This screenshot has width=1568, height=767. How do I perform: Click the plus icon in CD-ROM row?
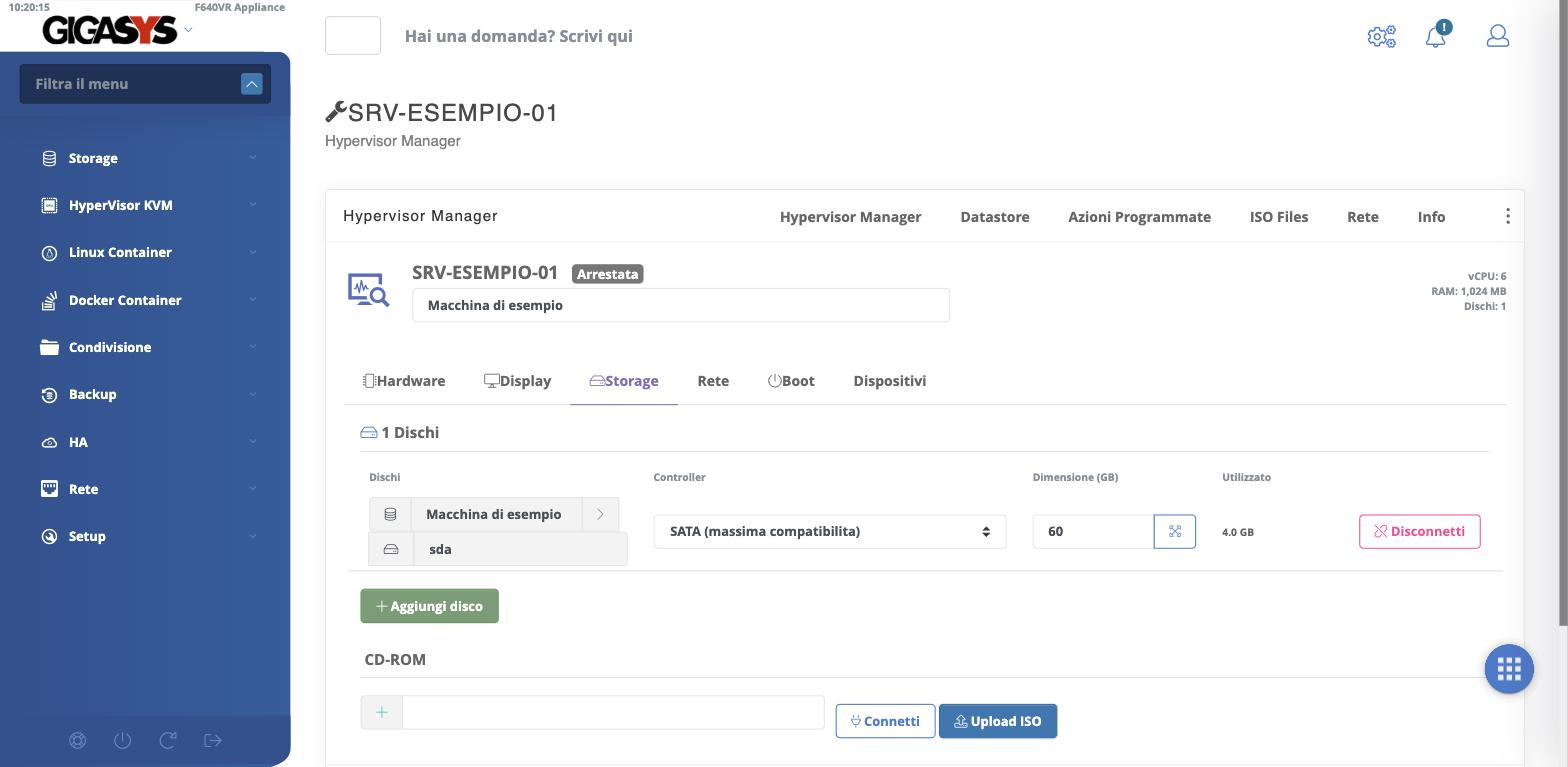pyautogui.click(x=381, y=712)
